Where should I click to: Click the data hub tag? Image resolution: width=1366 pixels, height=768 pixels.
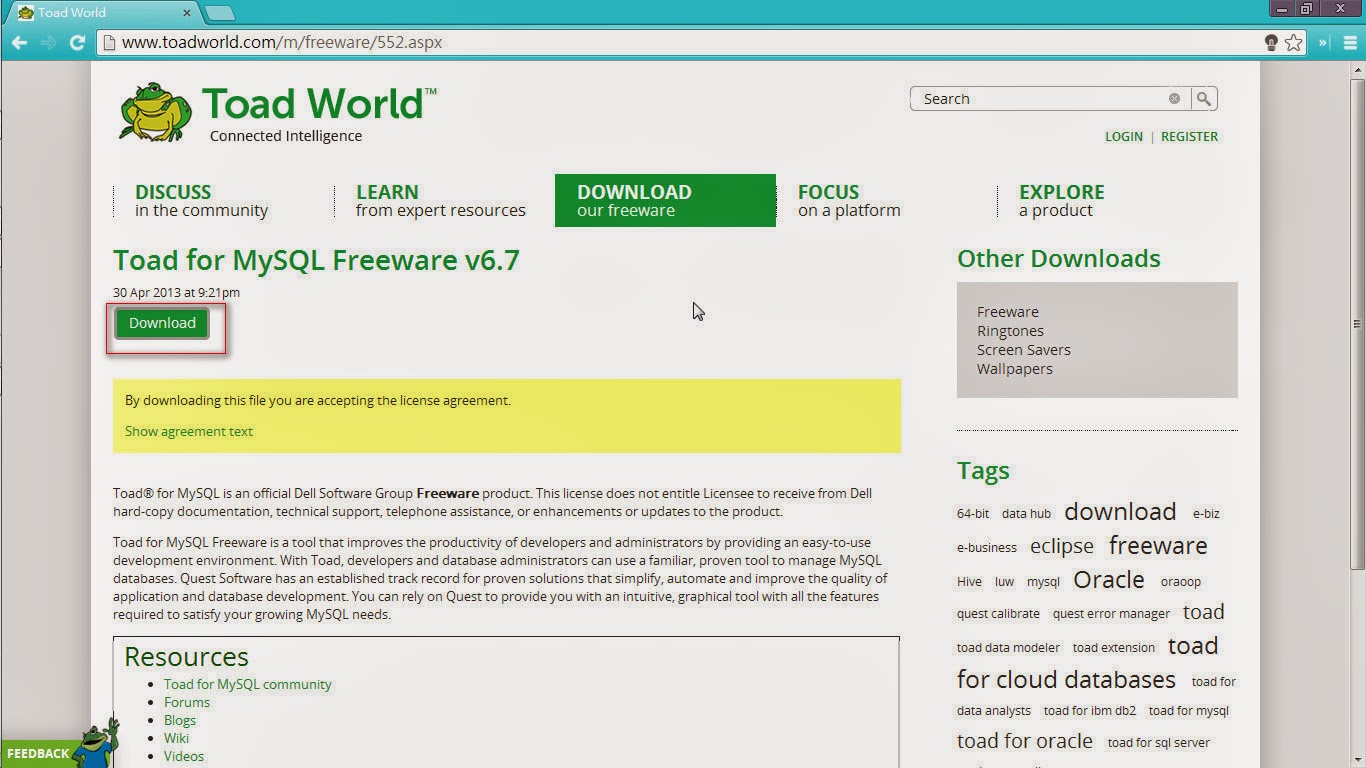(x=1026, y=514)
